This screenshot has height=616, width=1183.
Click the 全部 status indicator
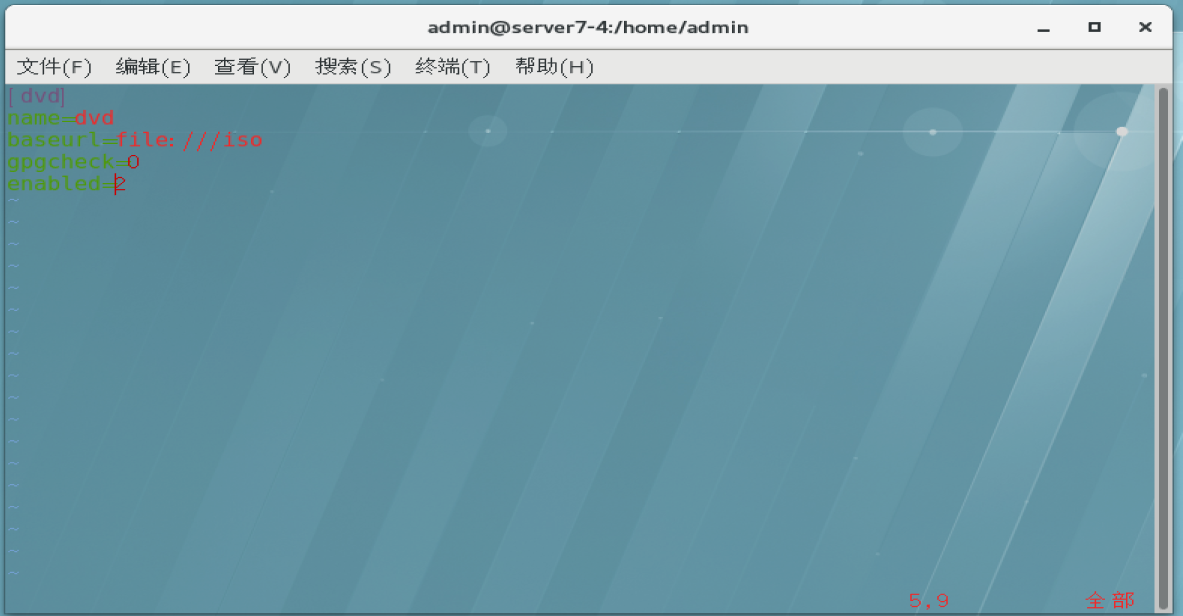1110,601
